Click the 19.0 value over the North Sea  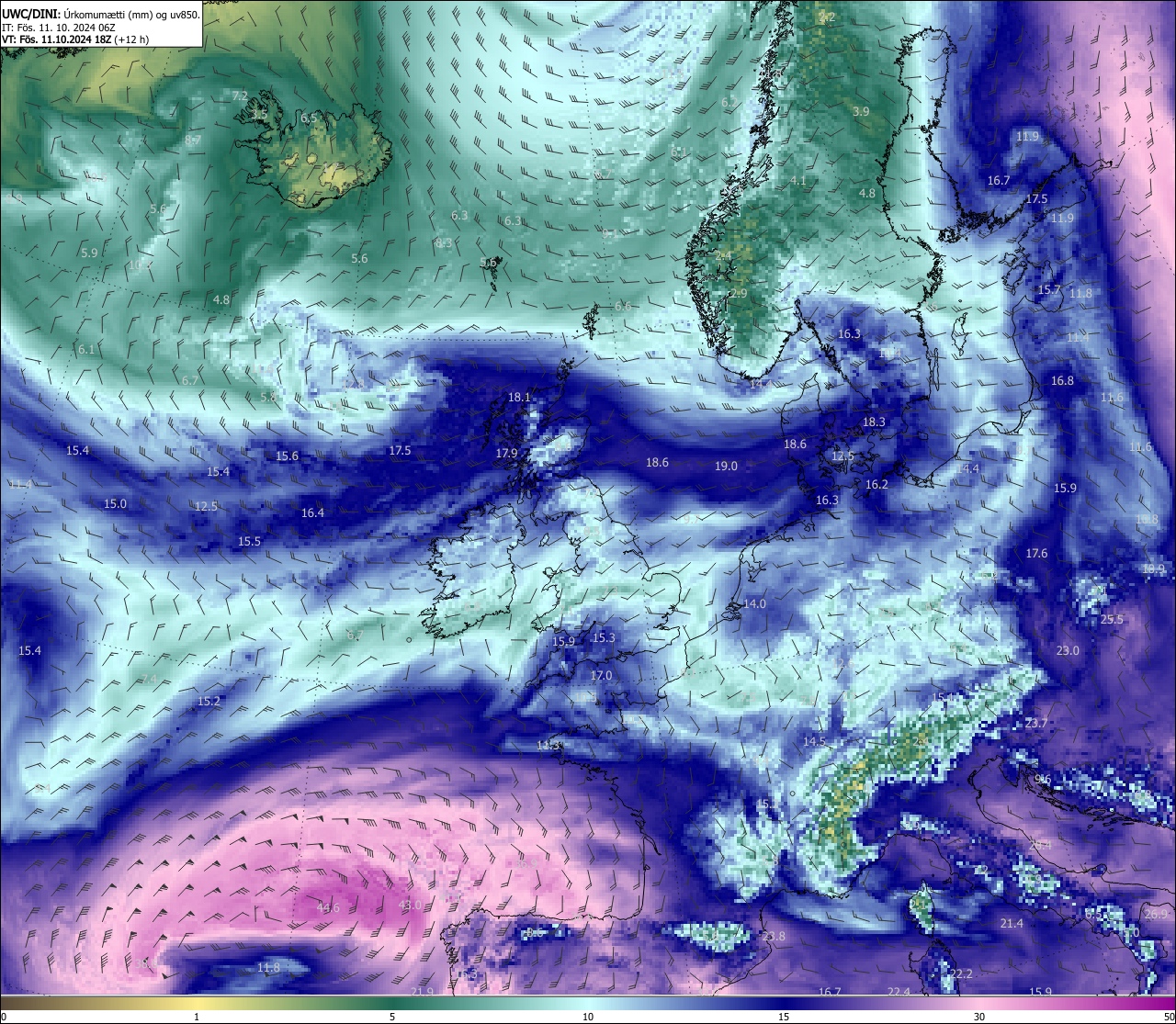726,466
